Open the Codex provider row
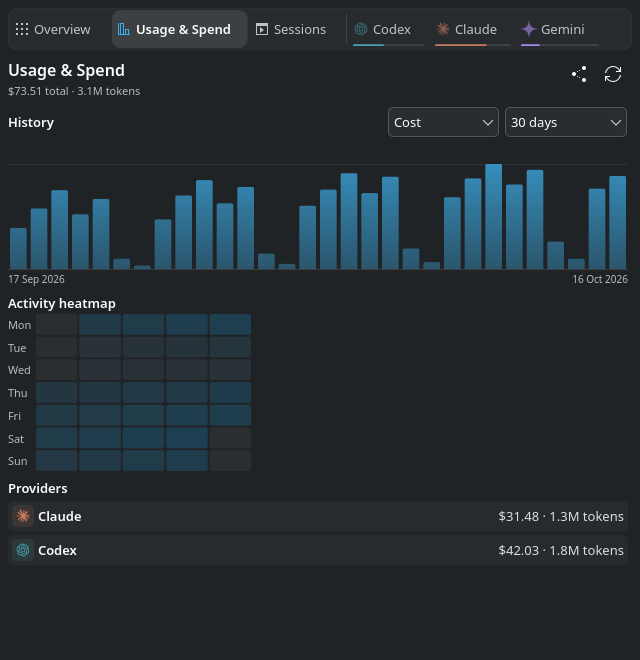Viewport: 640px width, 660px height. point(318,550)
